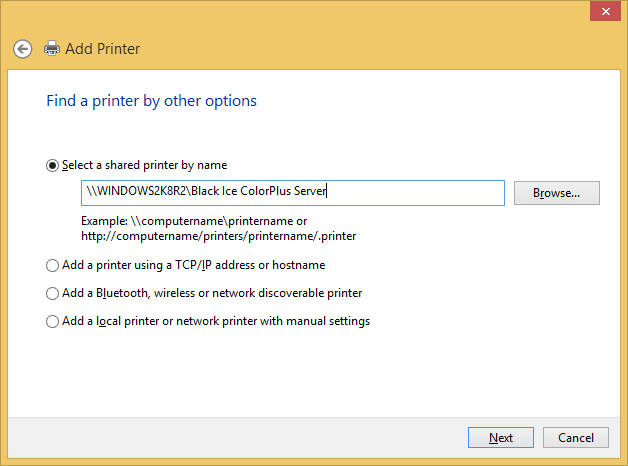Select the Bluetooth, wireless or network discoverable radio

(52, 293)
